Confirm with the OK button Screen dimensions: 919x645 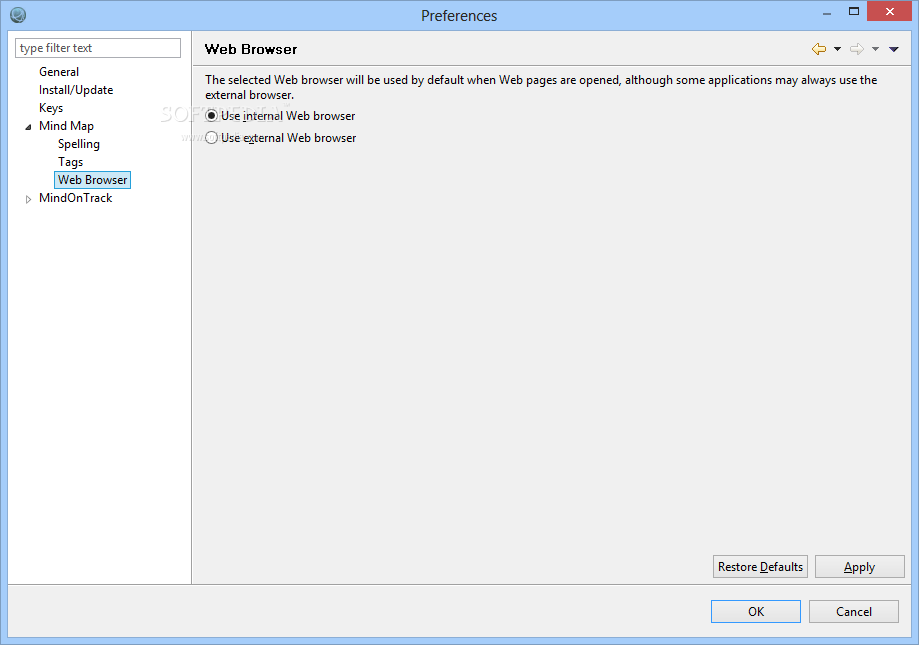pos(755,611)
